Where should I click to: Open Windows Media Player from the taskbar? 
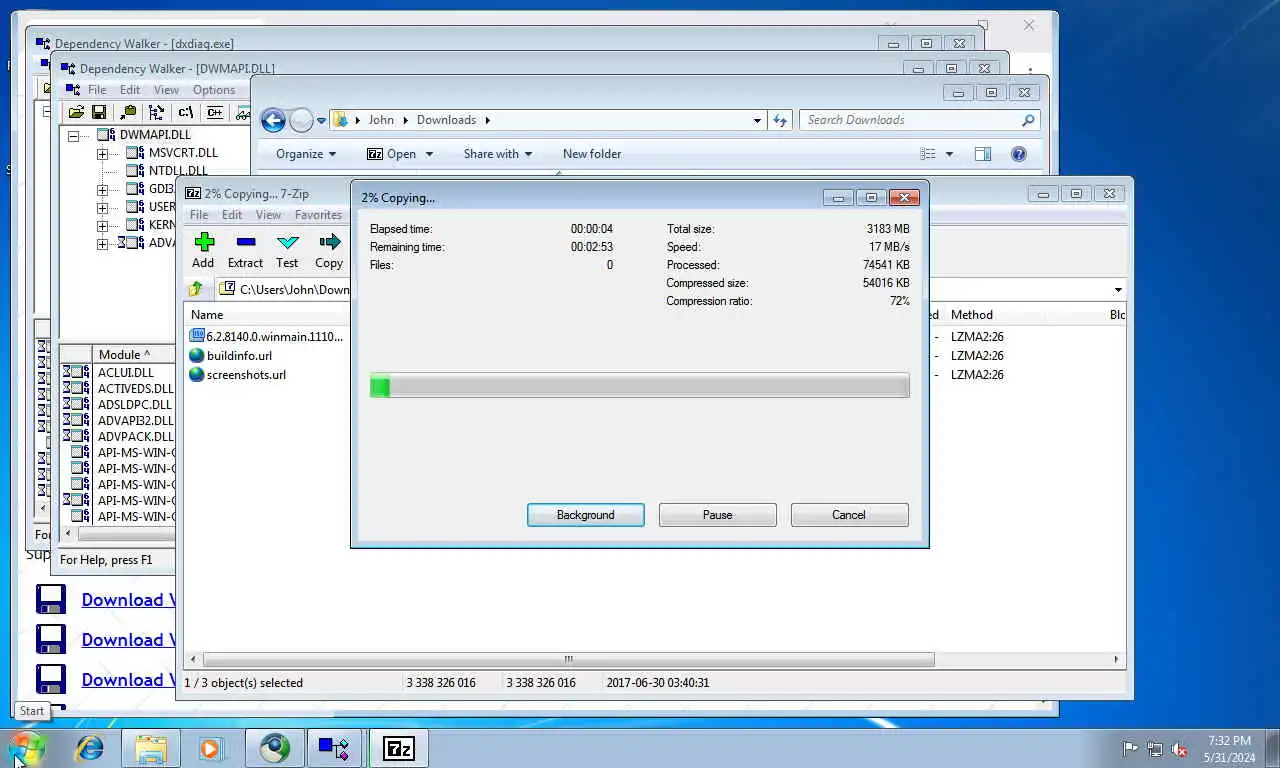(210, 748)
